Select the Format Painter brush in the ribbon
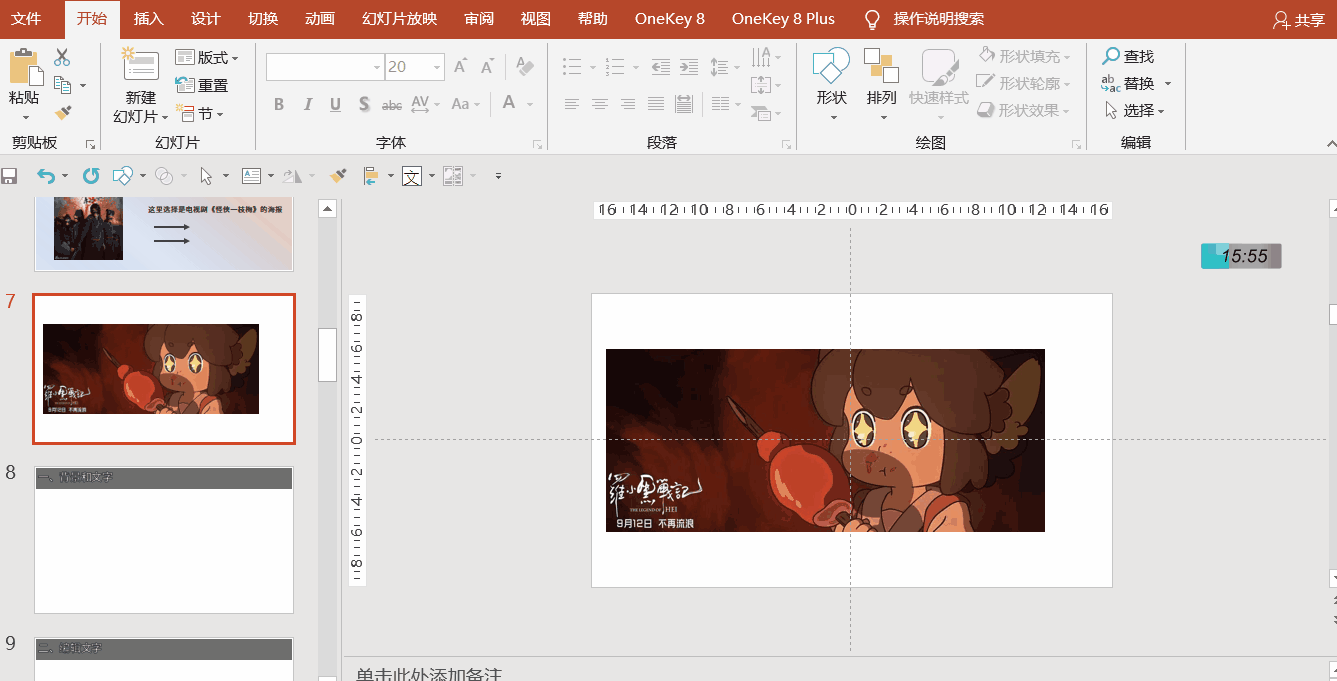This screenshot has height=681, width=1337. (63, 113)
